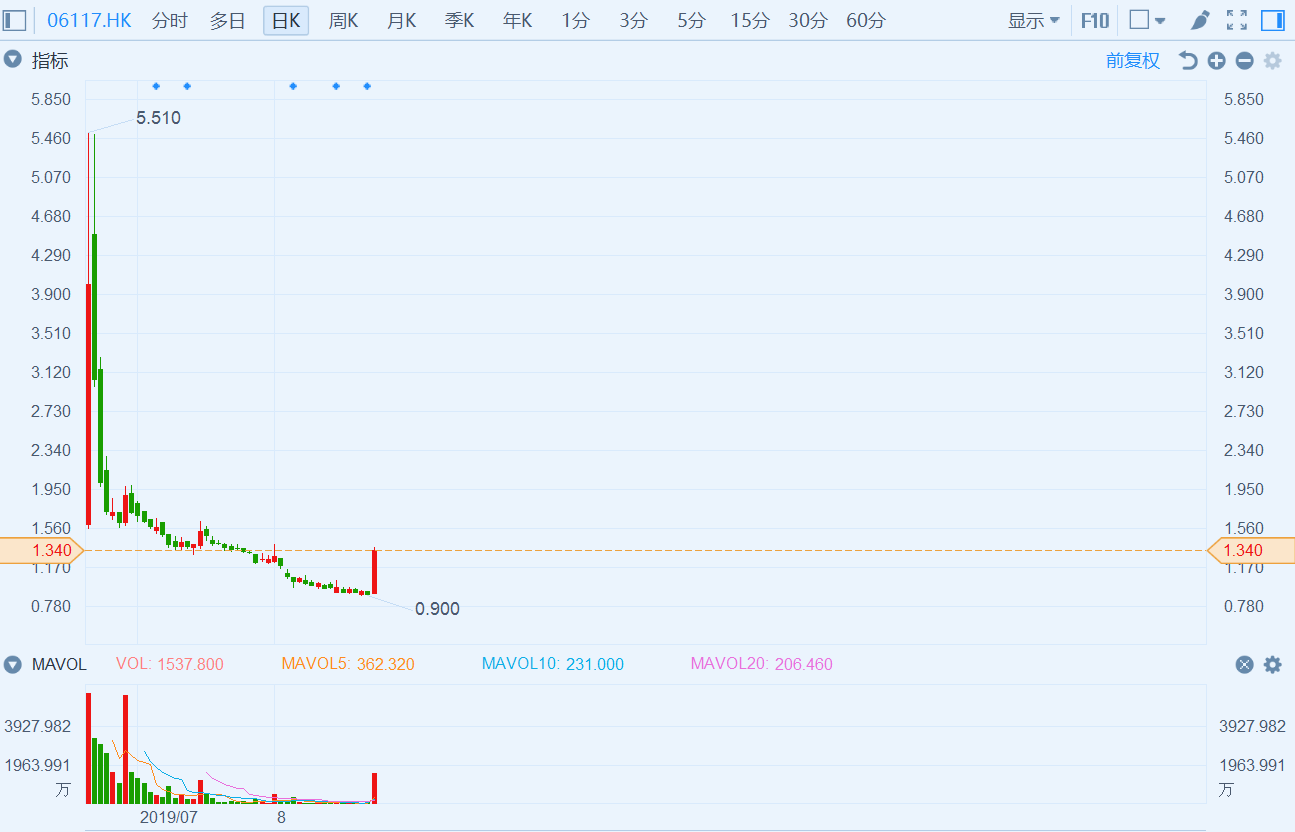Screen dimensions: 1295x832
Task: Click the tallest first red volume bar
Action: click(88, 748)
